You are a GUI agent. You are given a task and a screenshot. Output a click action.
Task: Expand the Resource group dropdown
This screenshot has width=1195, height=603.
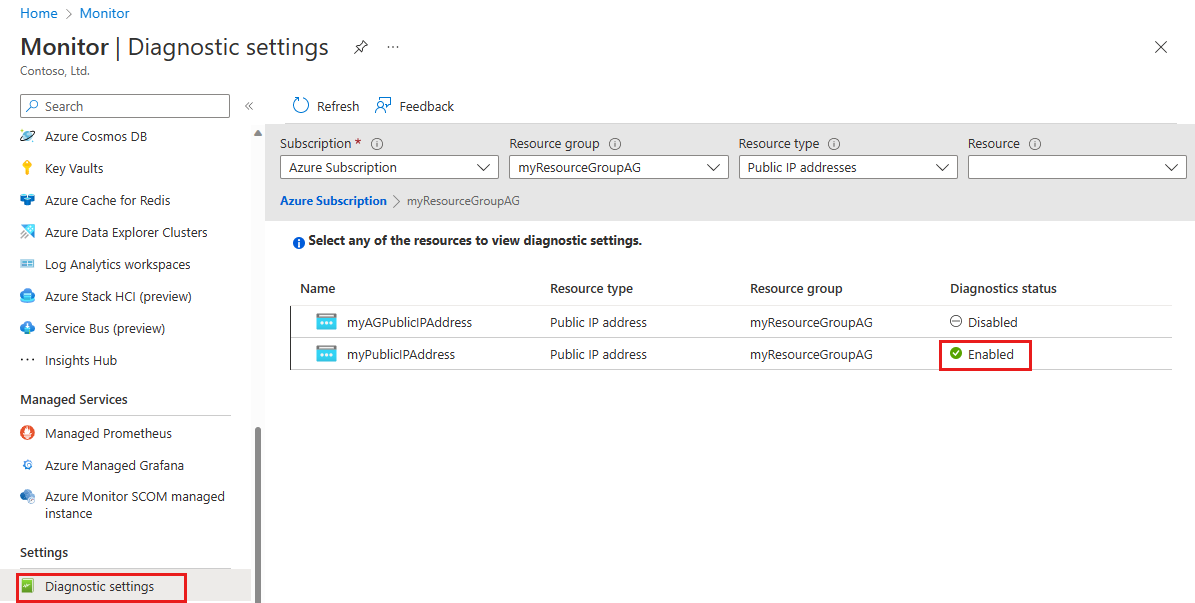(618, 168)
